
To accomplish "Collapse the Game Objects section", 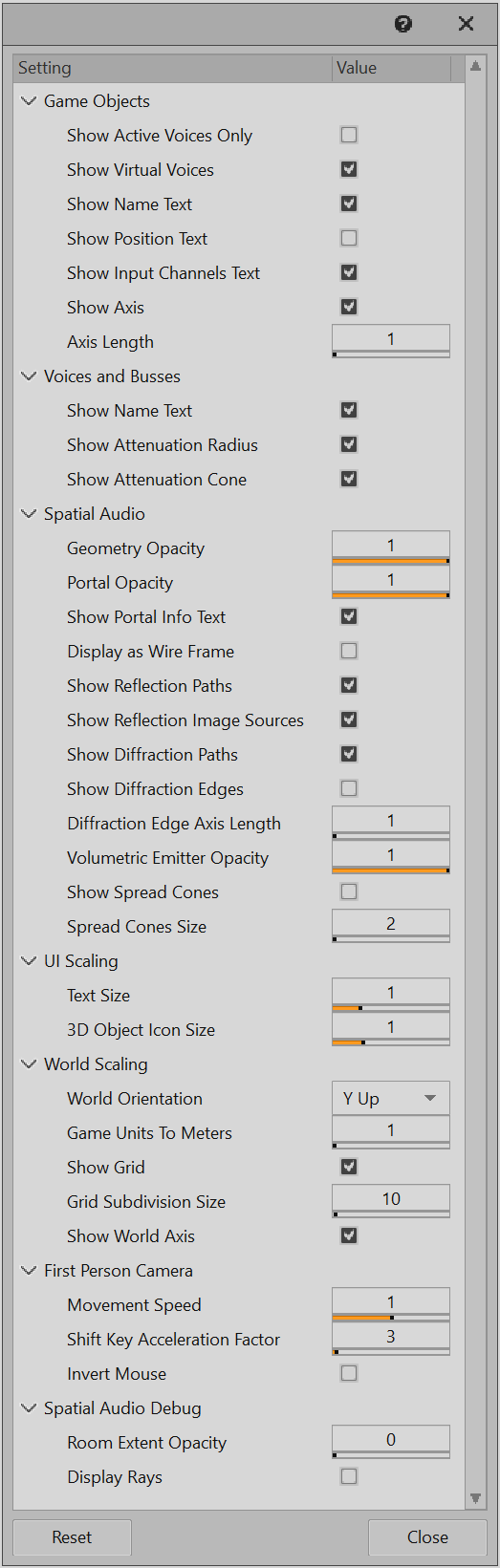I will pos(29,100).
